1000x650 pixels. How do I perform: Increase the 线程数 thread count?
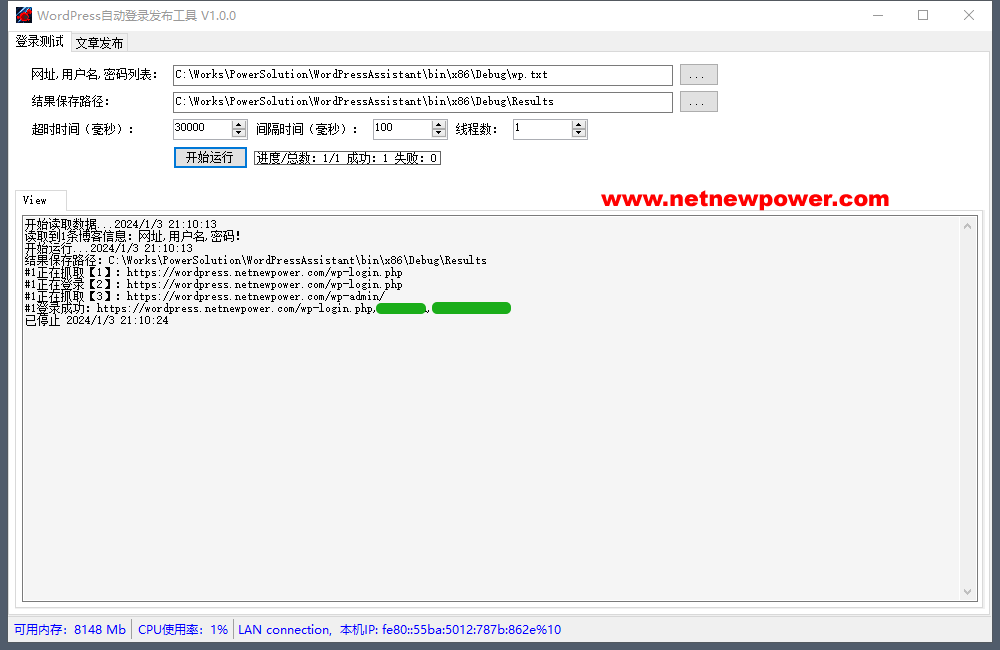(x=579, y=125)
